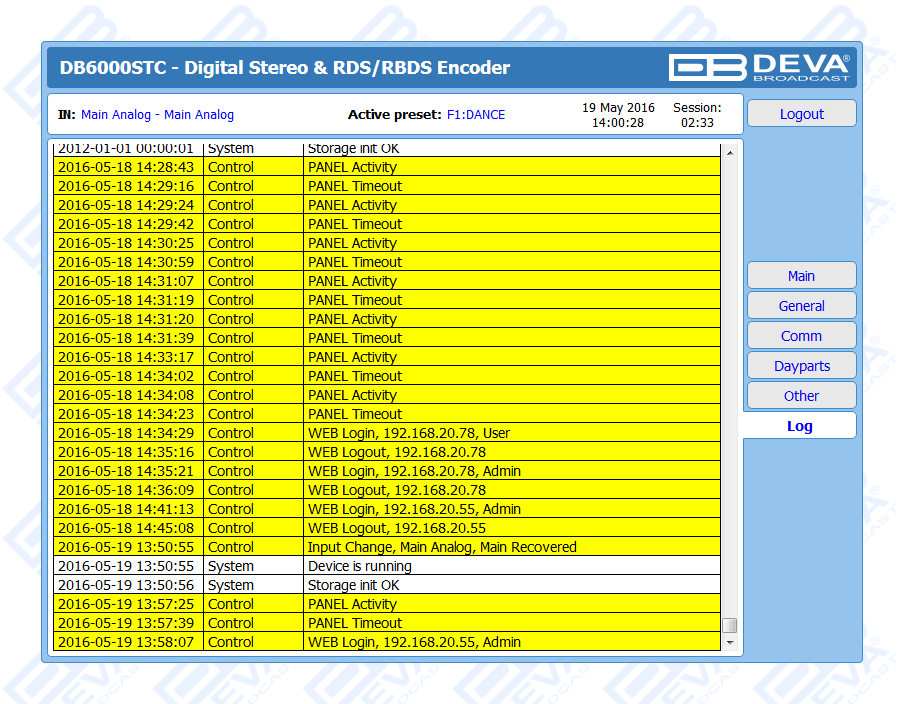Click the DB6000STC encoder title header
Image resolution: width=904 pixels, height=704 pixels.
(x=285, y=68)
